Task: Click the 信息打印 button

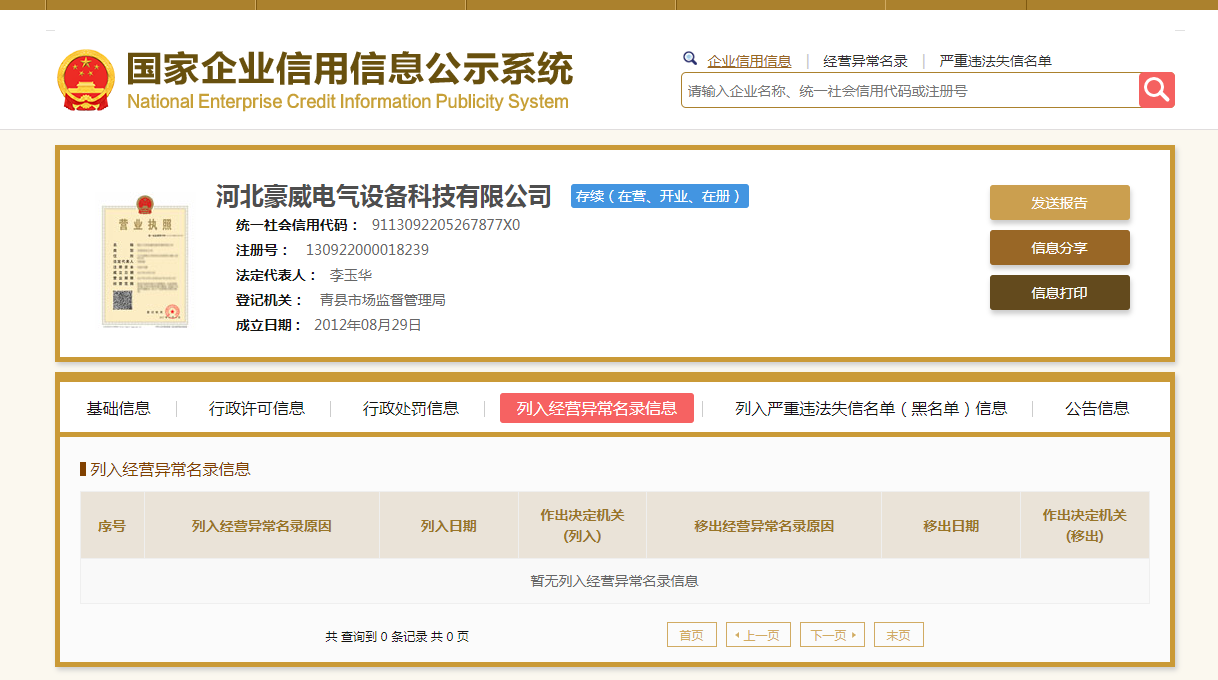Action: [1059, 292]
